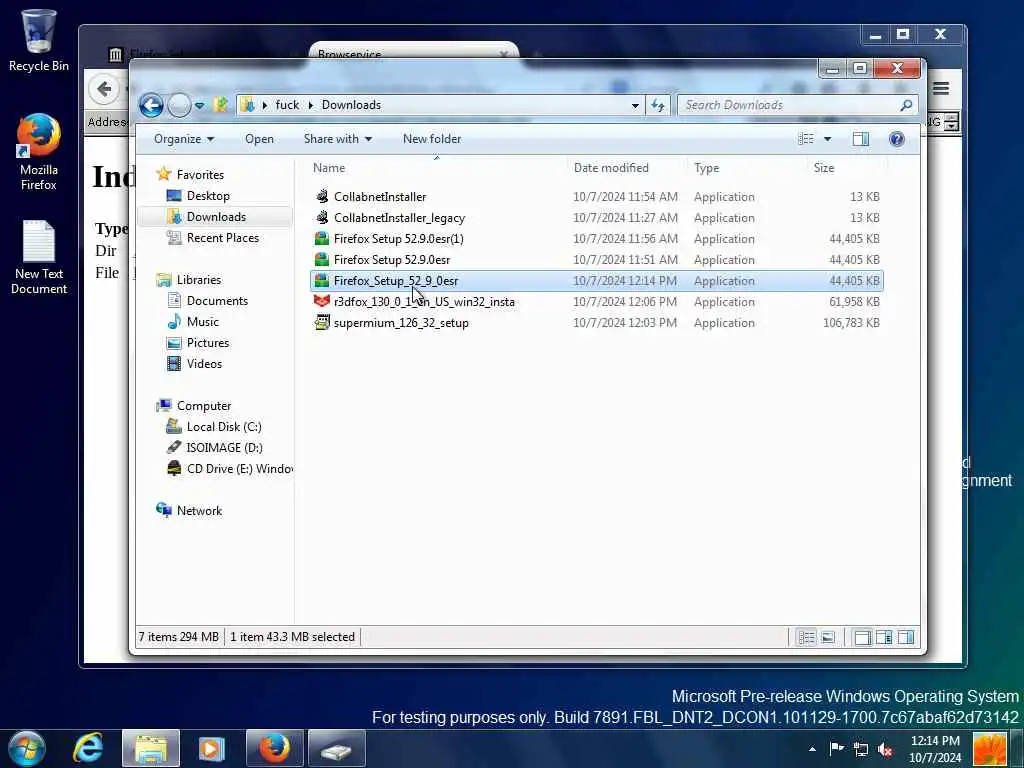
Task: Toggle the preview pane button
Action: (861, 138)
